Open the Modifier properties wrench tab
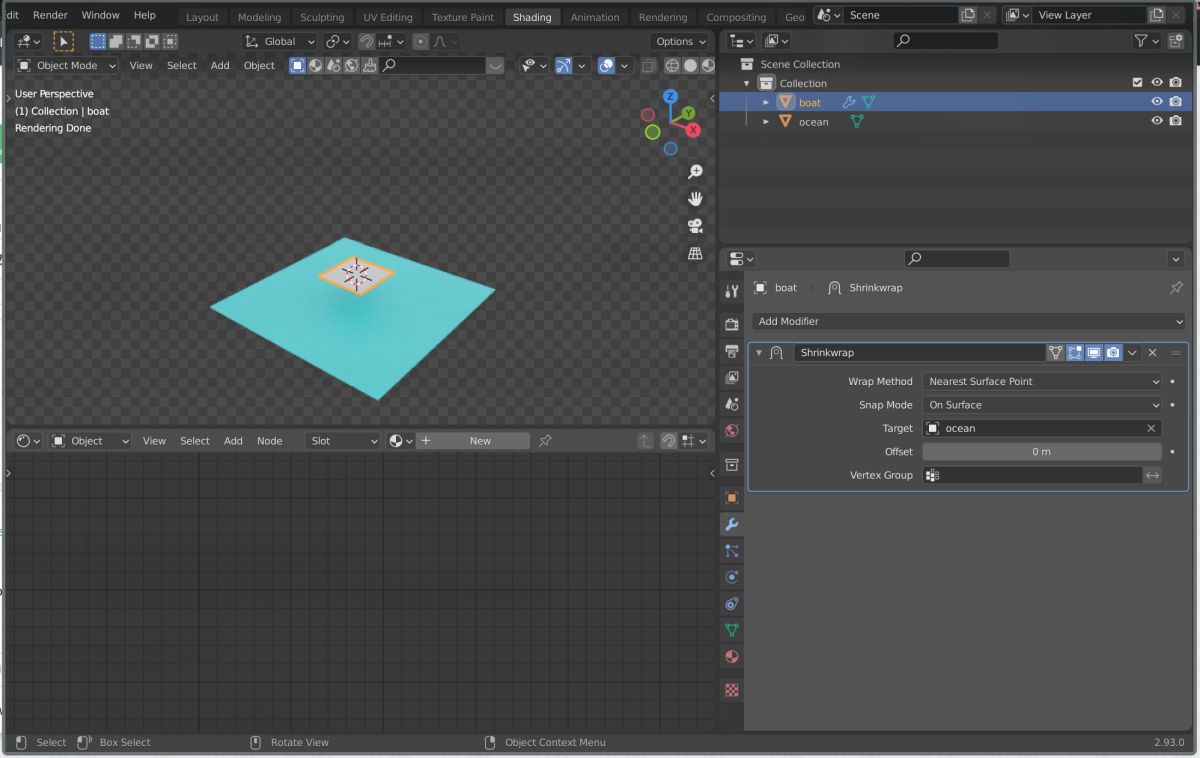Image resolution: width=1200 pixels, height=758 pixels. coord(732,525)
